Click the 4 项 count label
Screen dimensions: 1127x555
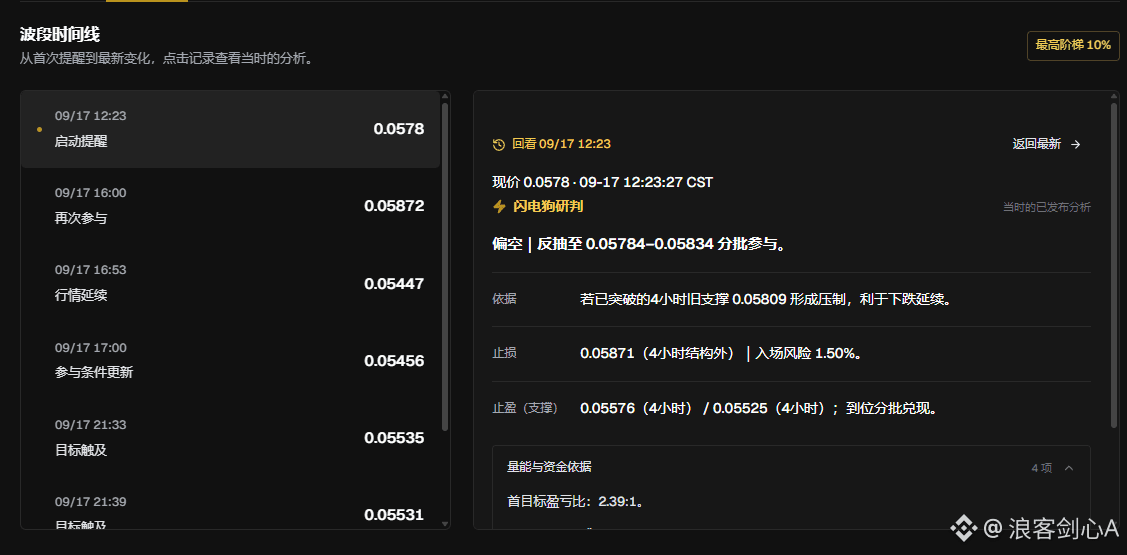click(1041, 468)
